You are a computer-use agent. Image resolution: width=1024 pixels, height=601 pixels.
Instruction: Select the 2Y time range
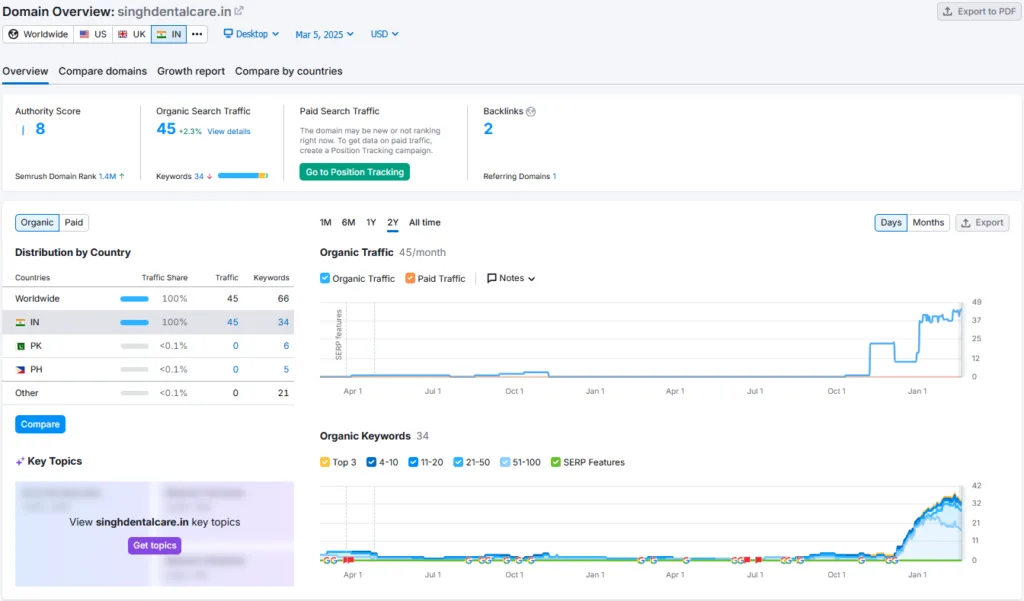point(392,223)
